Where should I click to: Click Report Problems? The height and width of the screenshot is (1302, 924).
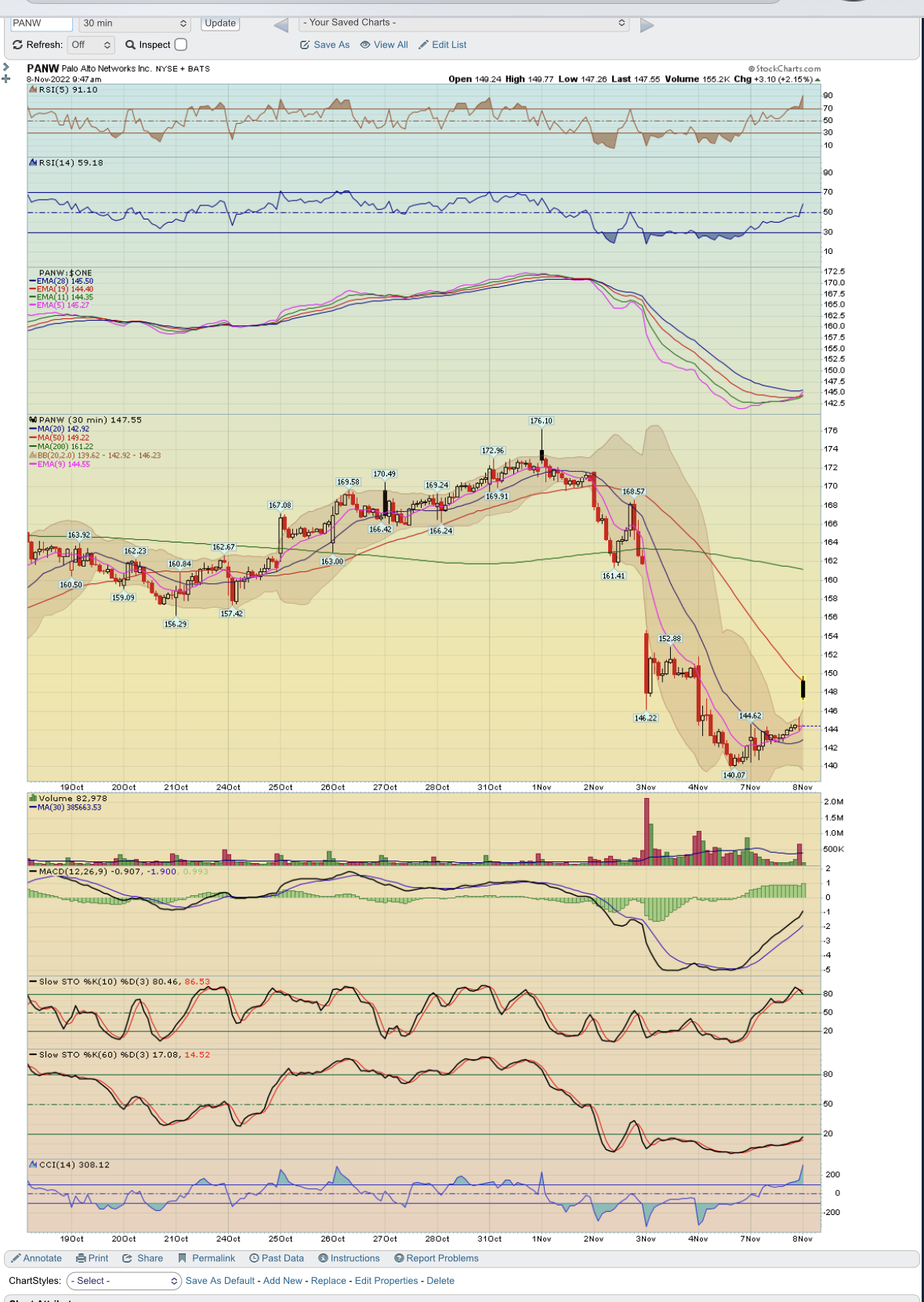436,1258
